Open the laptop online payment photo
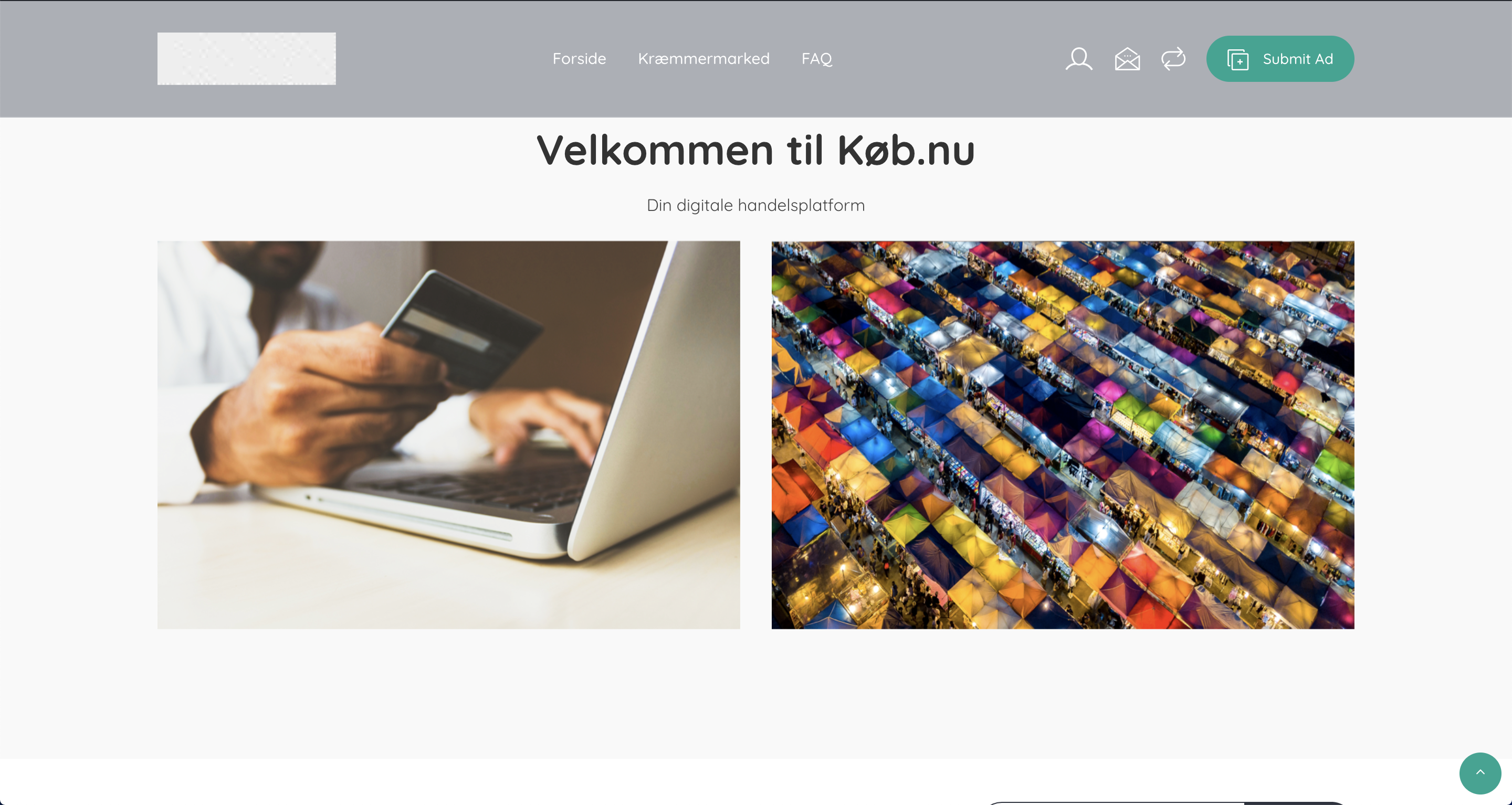Viewport: 1512px width, 805px height. [x=448, y=435]
